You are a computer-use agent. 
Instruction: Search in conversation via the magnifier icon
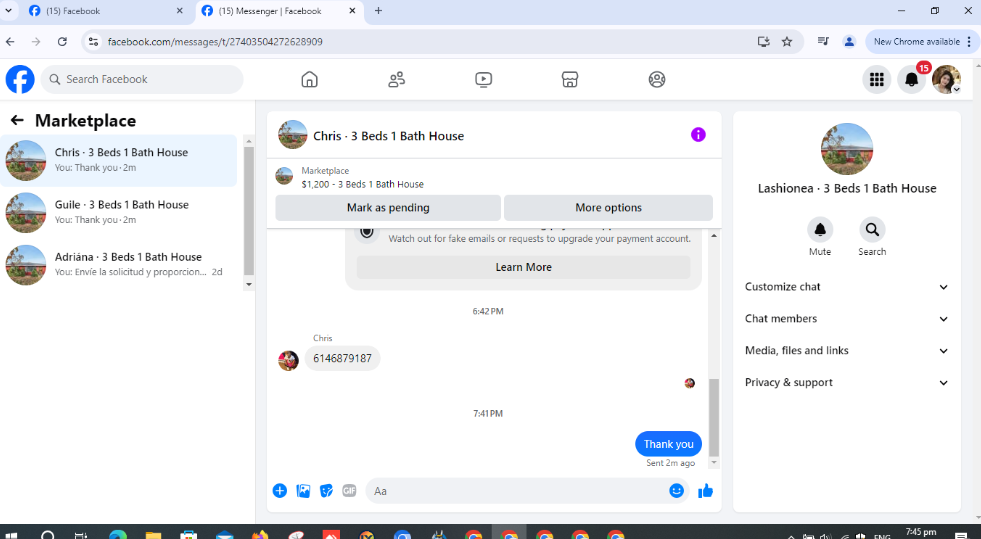(x=872, y=229)
